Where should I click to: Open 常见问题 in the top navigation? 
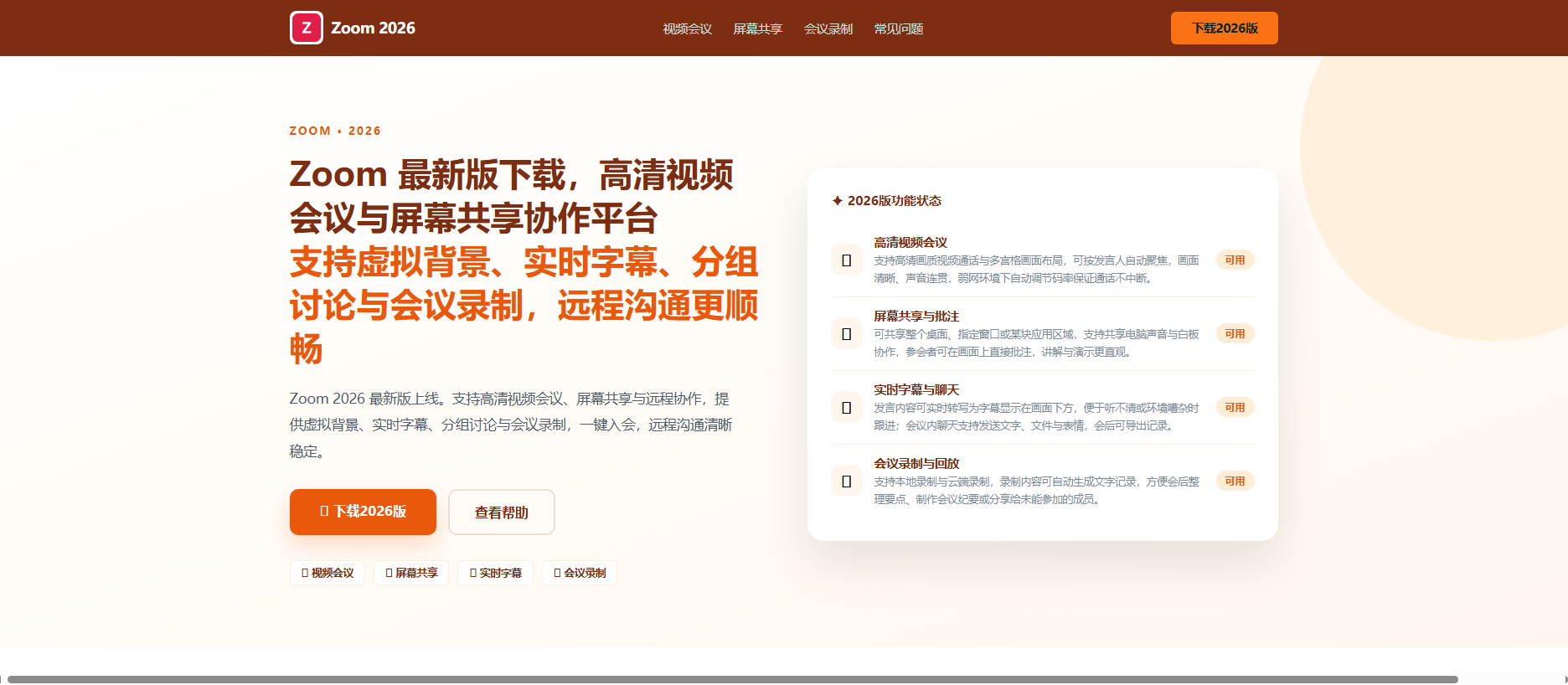[899, 28]
